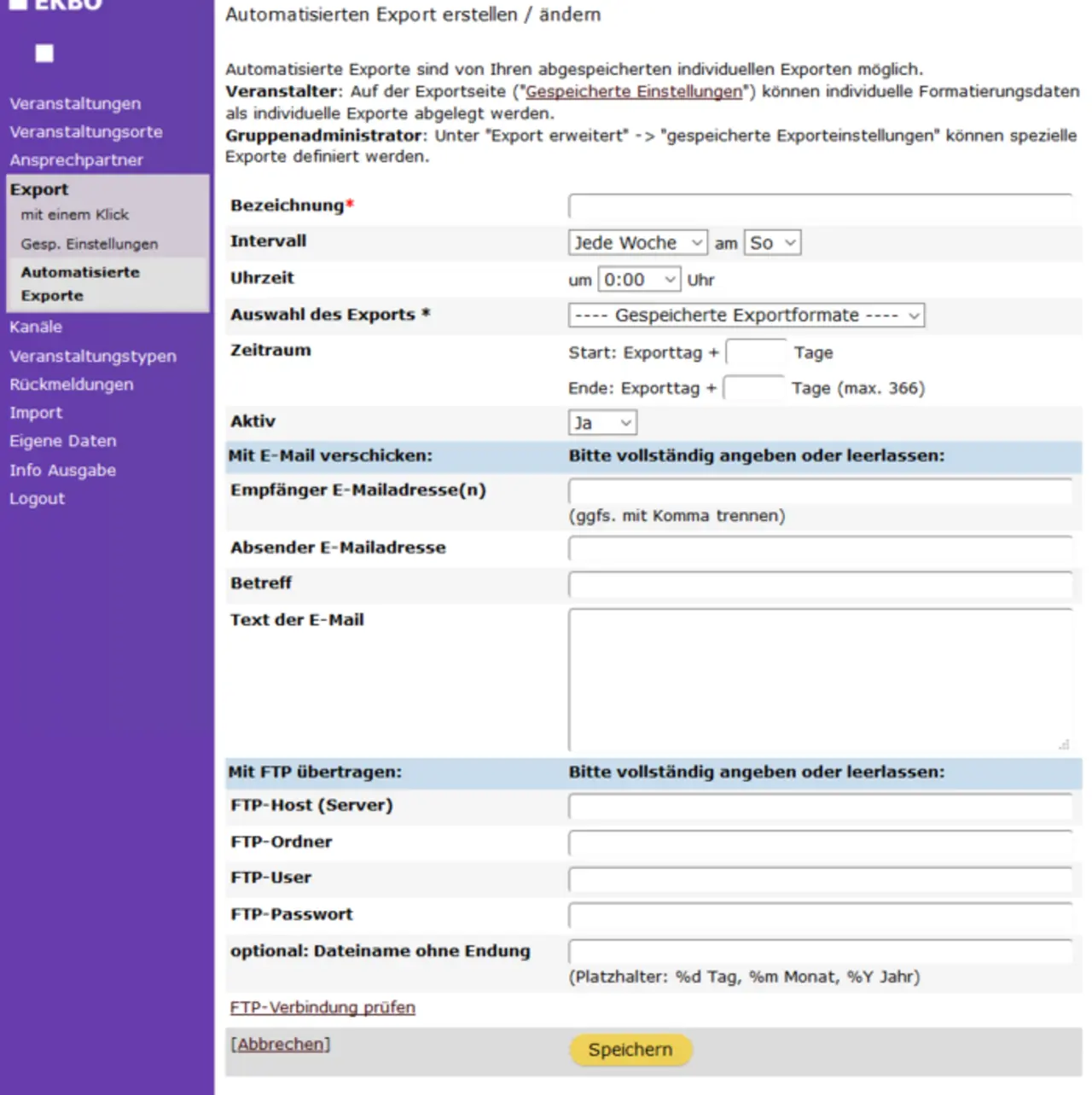This screenshot has width=1092, height=1095.
Task: Open 'Info Ausgabe' sidebar entry
Action: pyautogui.click(x=63, y=470)
